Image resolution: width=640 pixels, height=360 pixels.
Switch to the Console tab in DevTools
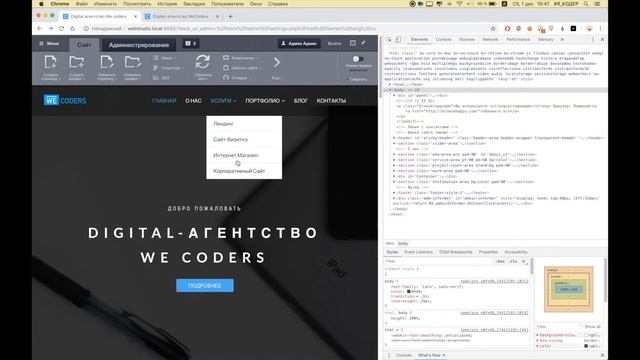click(444, 40)
